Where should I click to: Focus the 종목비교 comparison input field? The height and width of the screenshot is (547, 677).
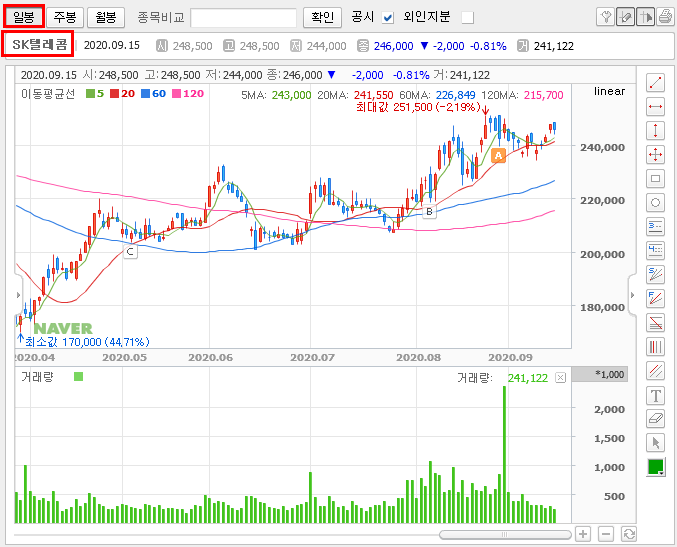[x=244, y=18]
